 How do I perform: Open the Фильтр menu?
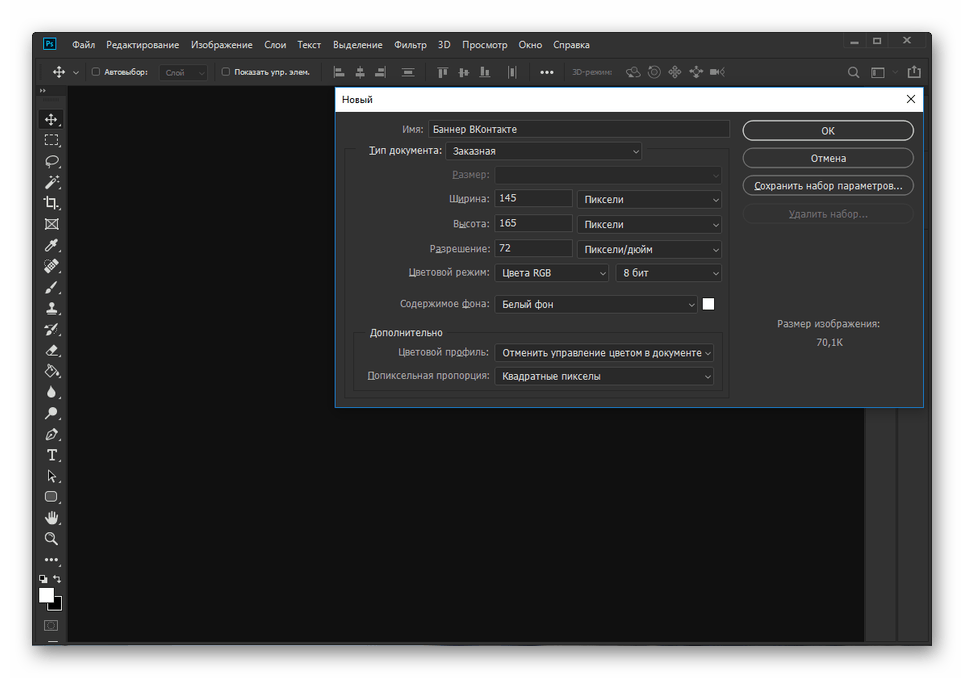coord(410,45)
